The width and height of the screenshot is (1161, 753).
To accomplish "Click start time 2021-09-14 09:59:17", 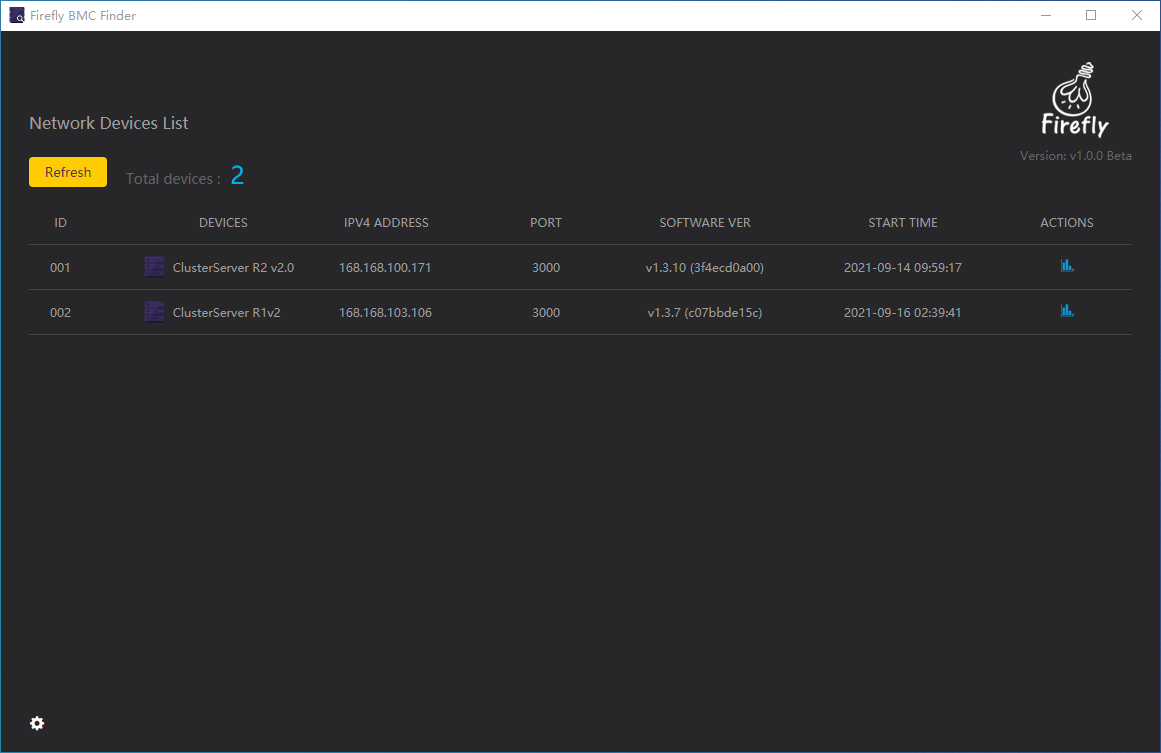I will coord(903,267).
